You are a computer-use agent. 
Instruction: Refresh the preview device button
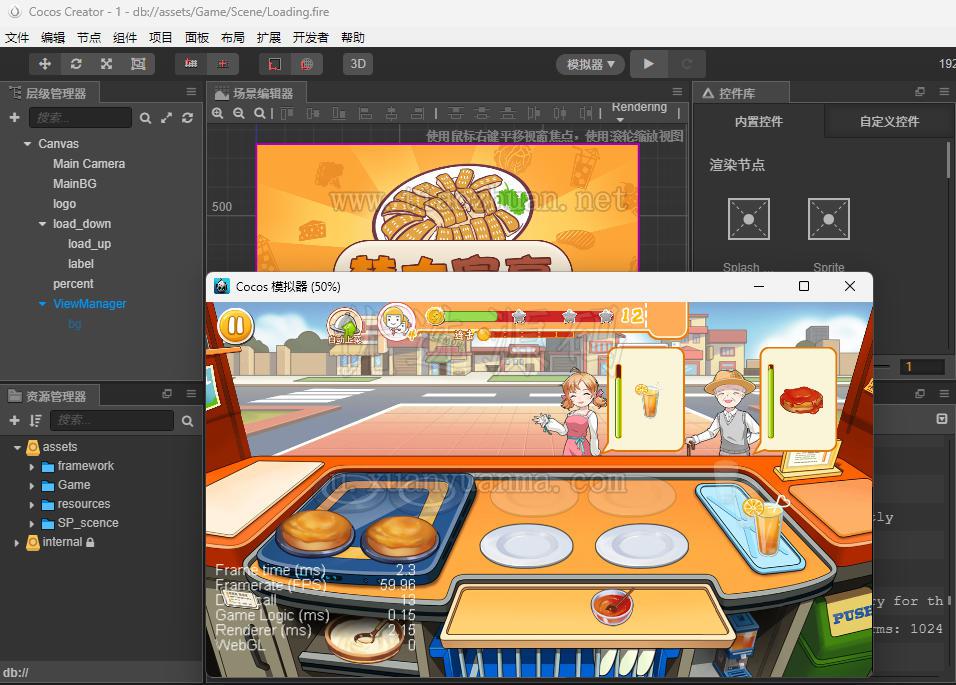pos(687,64)
